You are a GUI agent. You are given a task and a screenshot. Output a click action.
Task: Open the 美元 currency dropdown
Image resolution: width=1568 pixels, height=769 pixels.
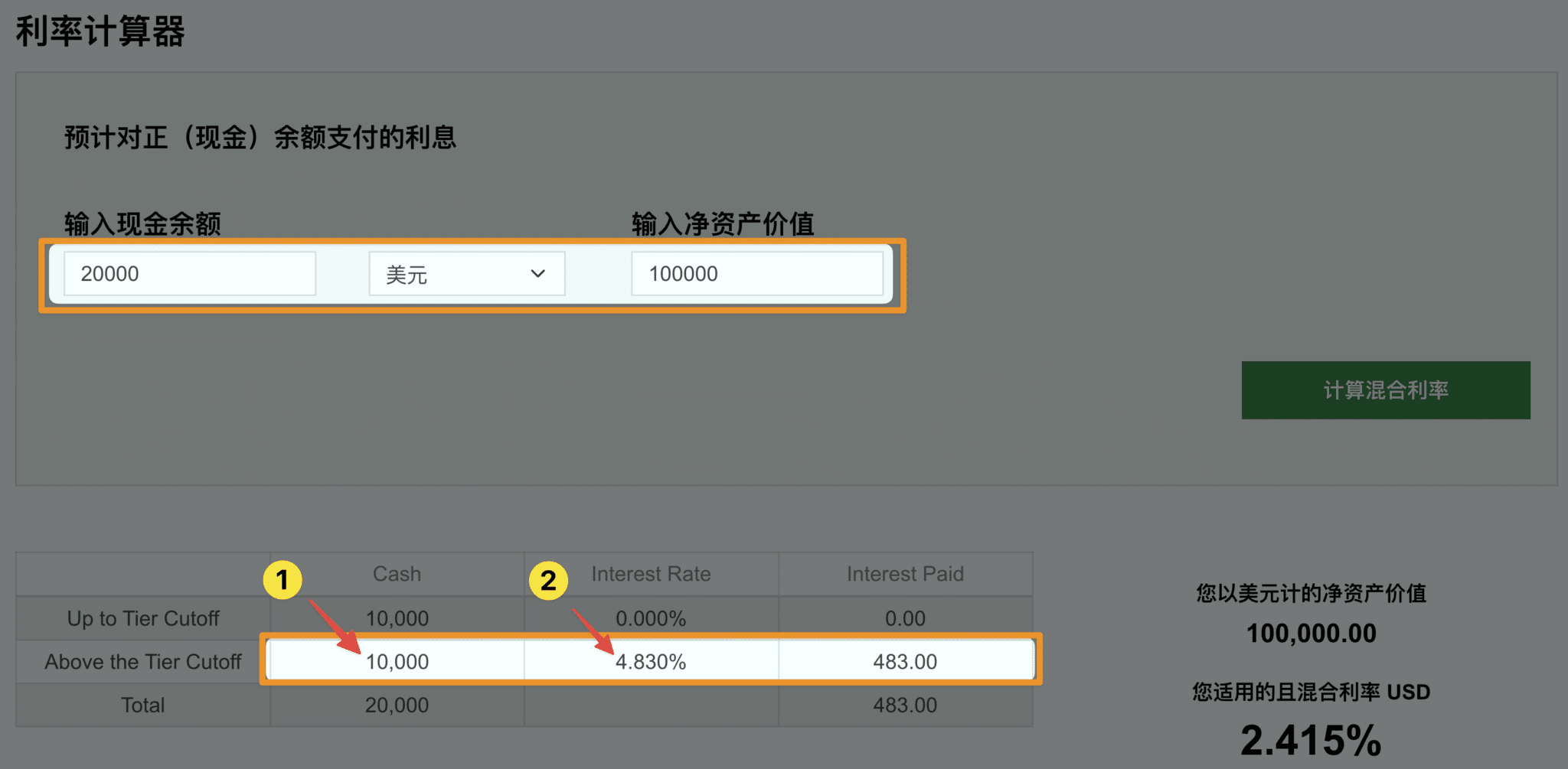tap(466, 274)
